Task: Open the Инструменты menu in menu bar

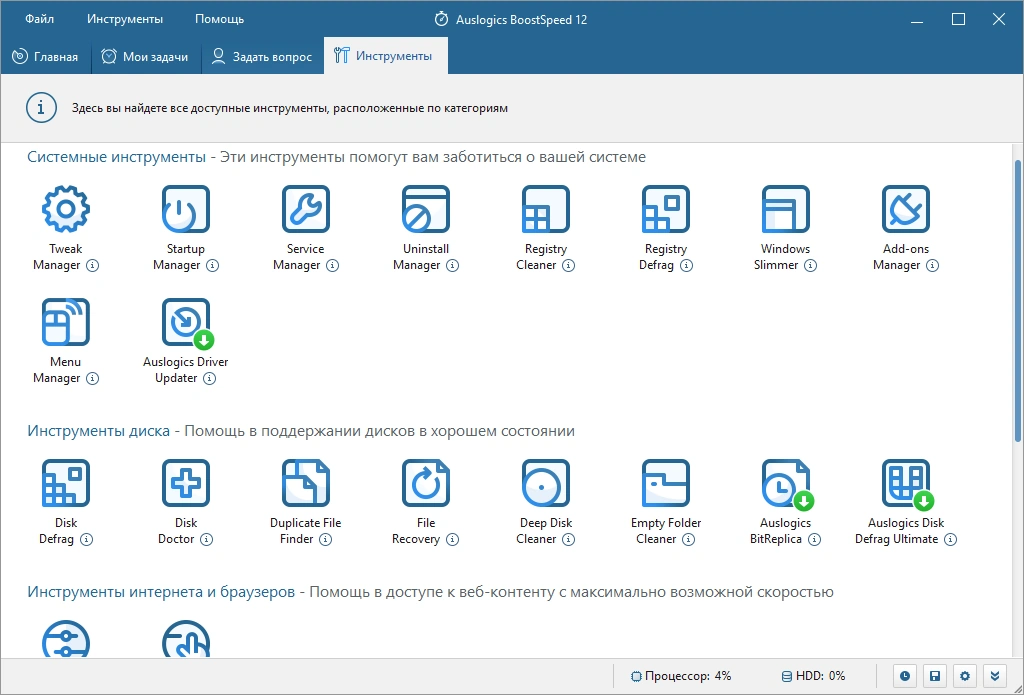Action: pos(125,19)
